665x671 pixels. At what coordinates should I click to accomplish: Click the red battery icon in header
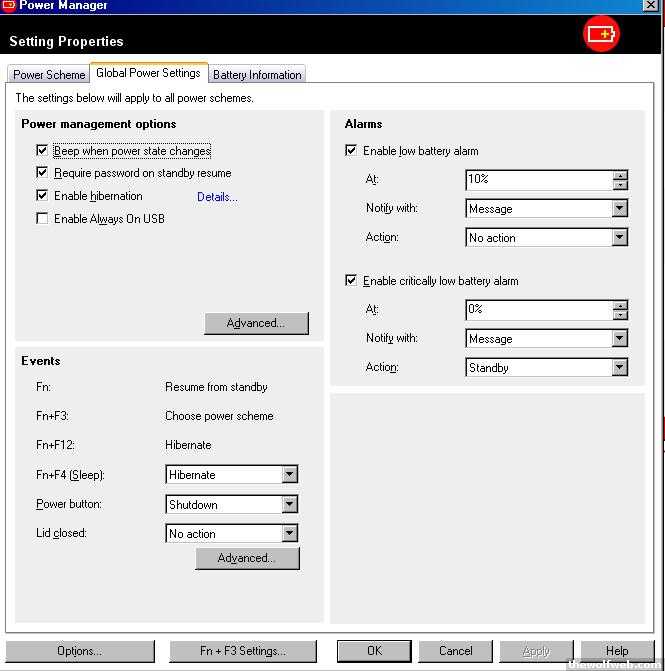point(601,35)
